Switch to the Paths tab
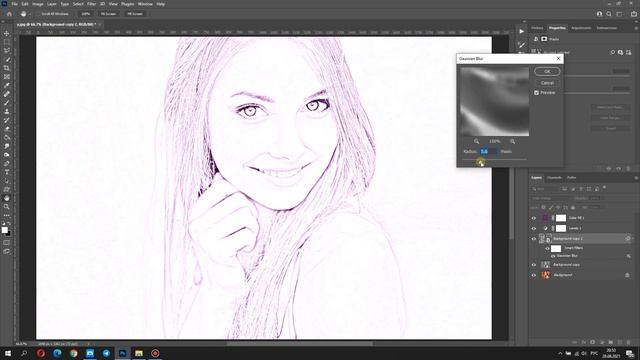The image size is (640, 360). pos(571,178)
